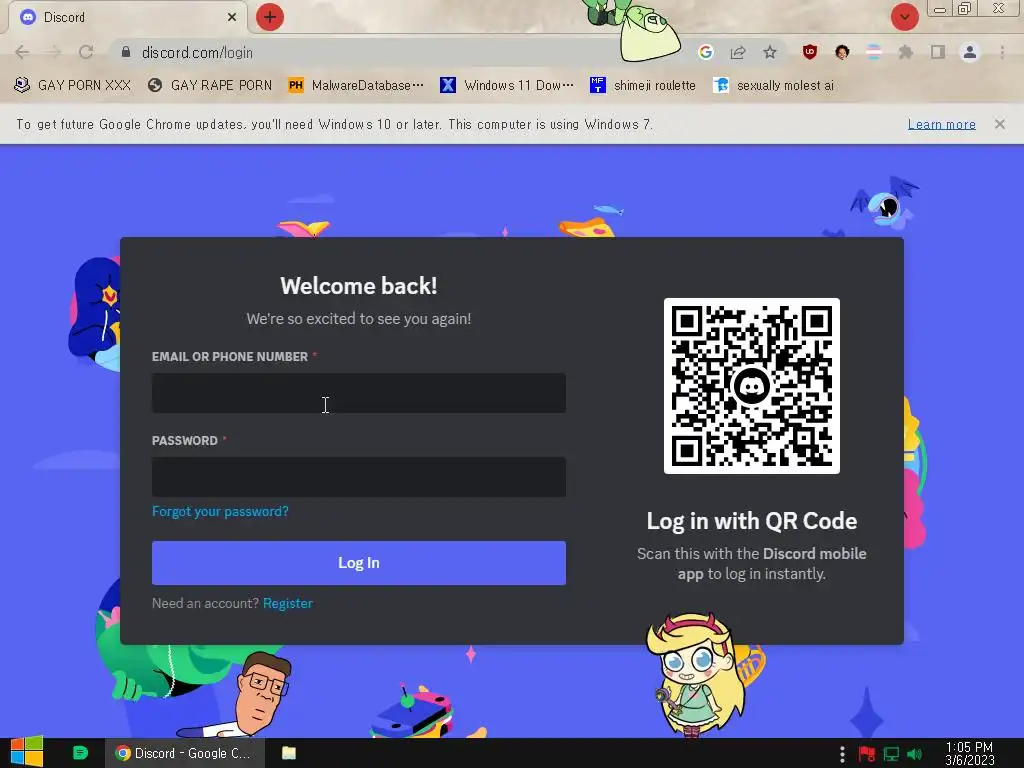The width and height of the screenshot is (1024, 768).
Task: Select the Discord browser tab
Action: pyautogui.click(x=127, y=17)
